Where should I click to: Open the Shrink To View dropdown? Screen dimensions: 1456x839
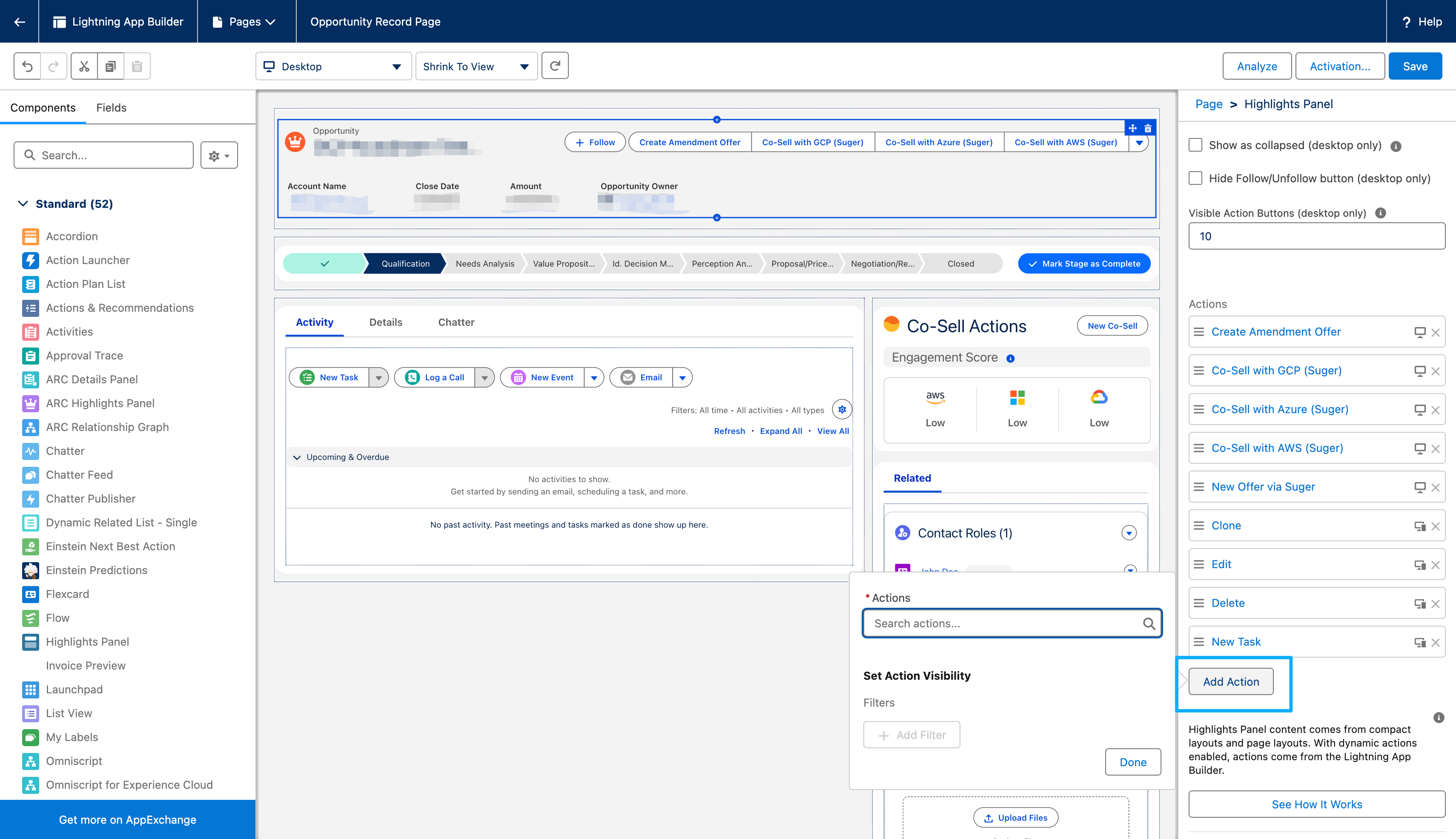tap(476, 66)
